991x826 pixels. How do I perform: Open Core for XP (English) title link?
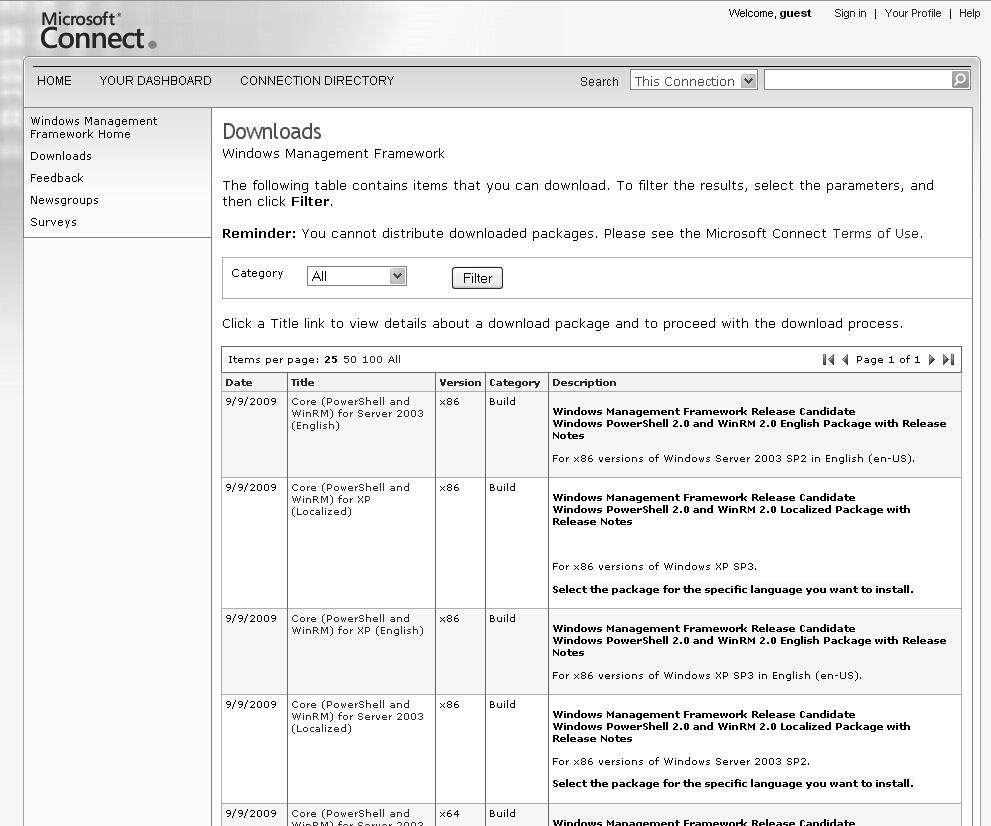[357, 624]
